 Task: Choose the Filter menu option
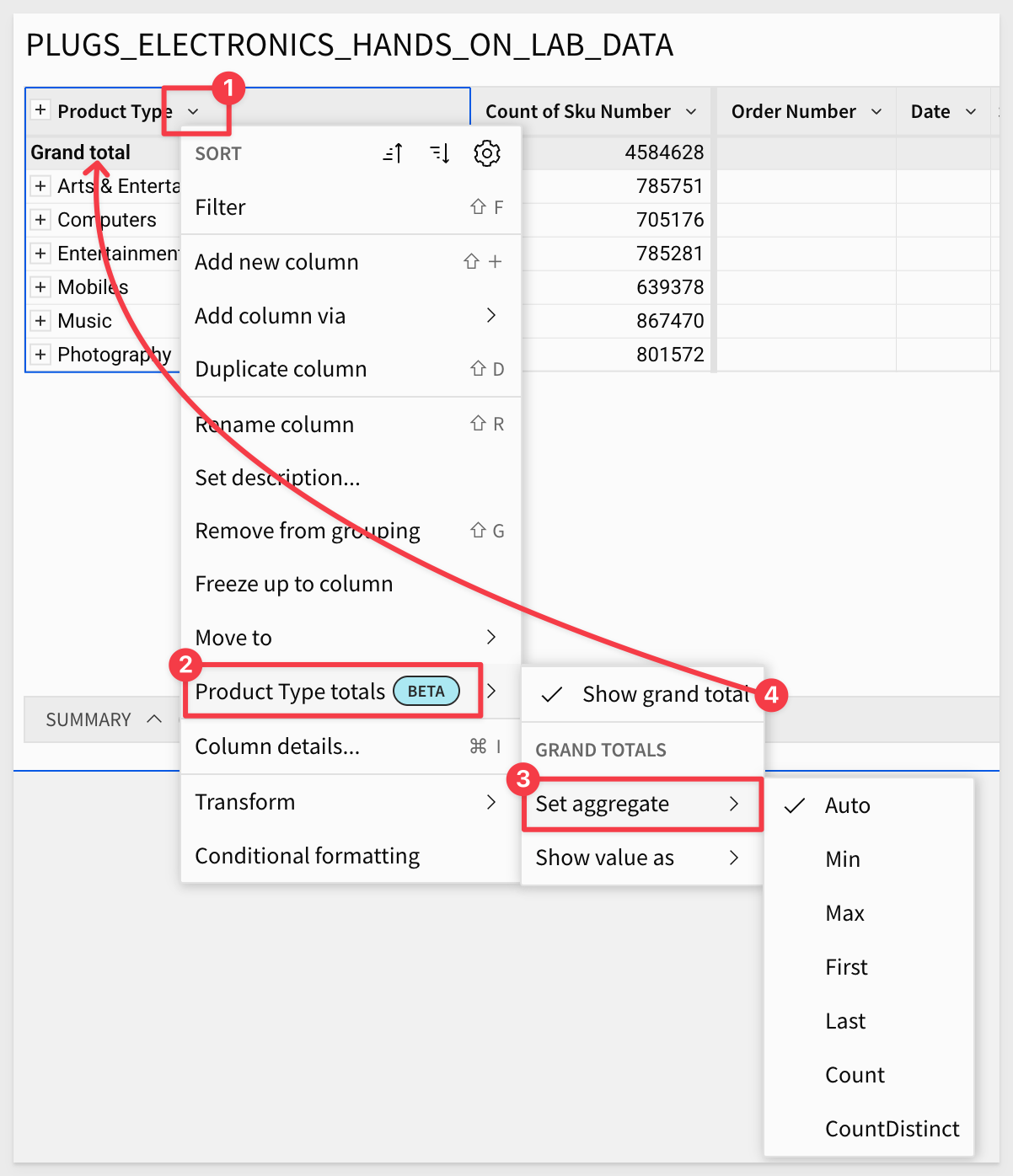221,207
